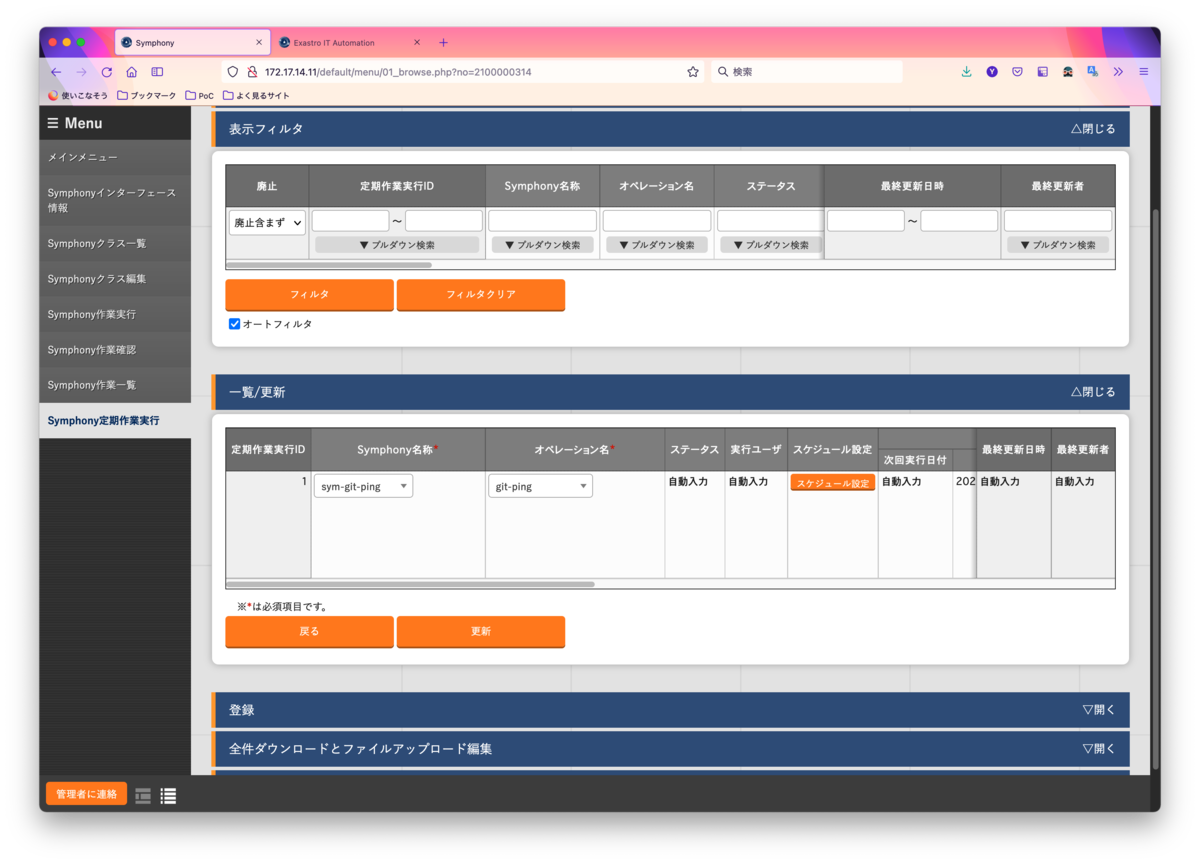This screenshot has height=864, width=1200.
Task: Expand 全件ダウンロードとファイルアップロード編集 section
Action: (x=1098, y=748)
